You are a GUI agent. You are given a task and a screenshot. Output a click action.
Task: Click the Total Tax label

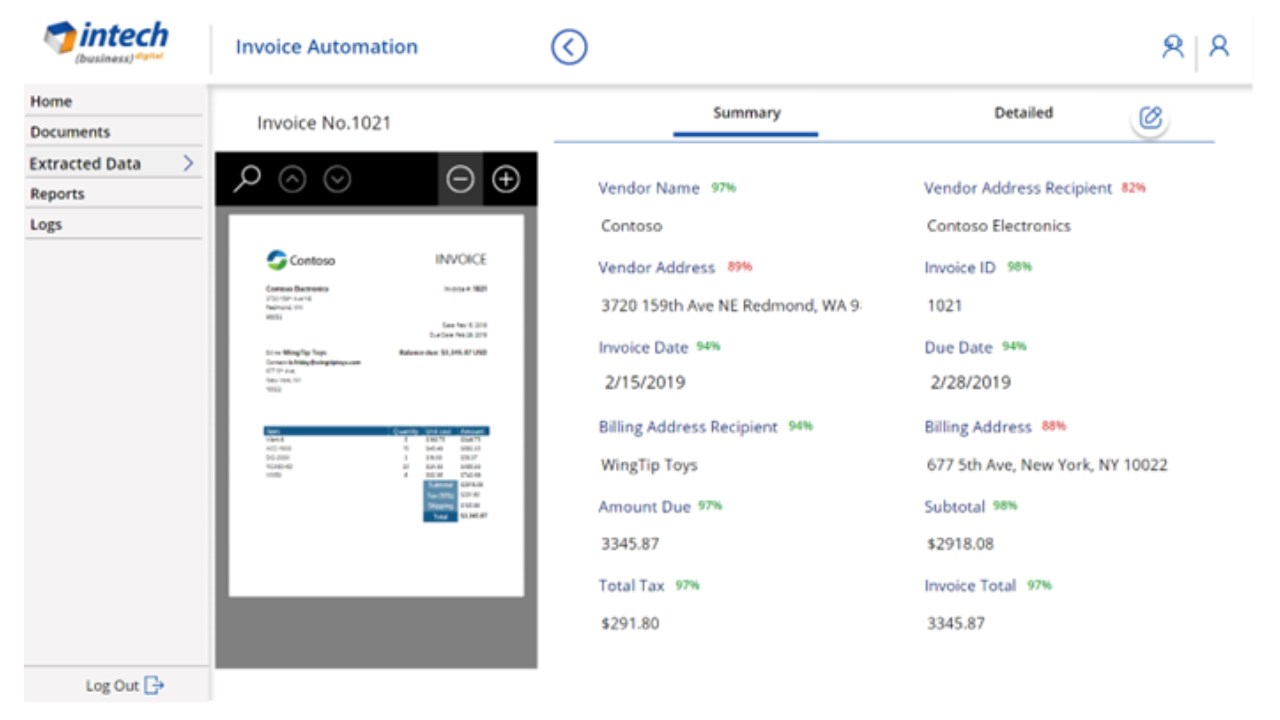click(x=631, y=586)
